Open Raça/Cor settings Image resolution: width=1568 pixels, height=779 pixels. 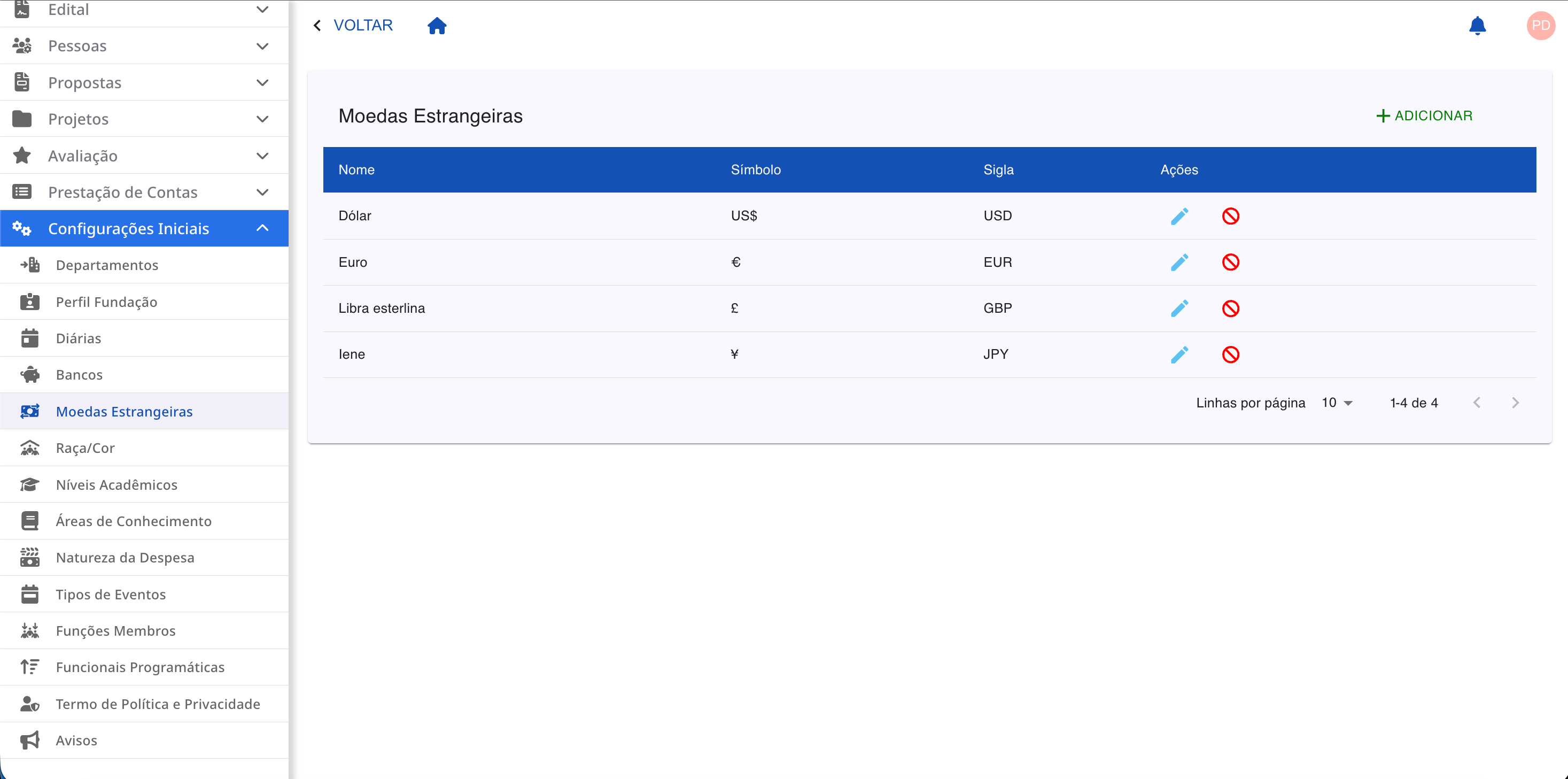pos(144,448)
